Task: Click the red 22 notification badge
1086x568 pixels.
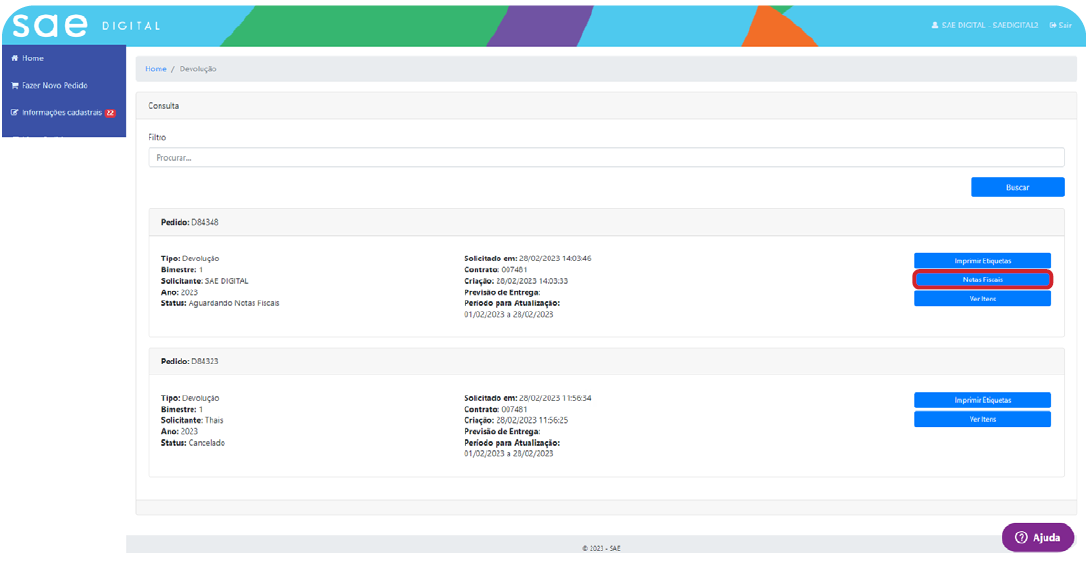Action: point(110,113)
